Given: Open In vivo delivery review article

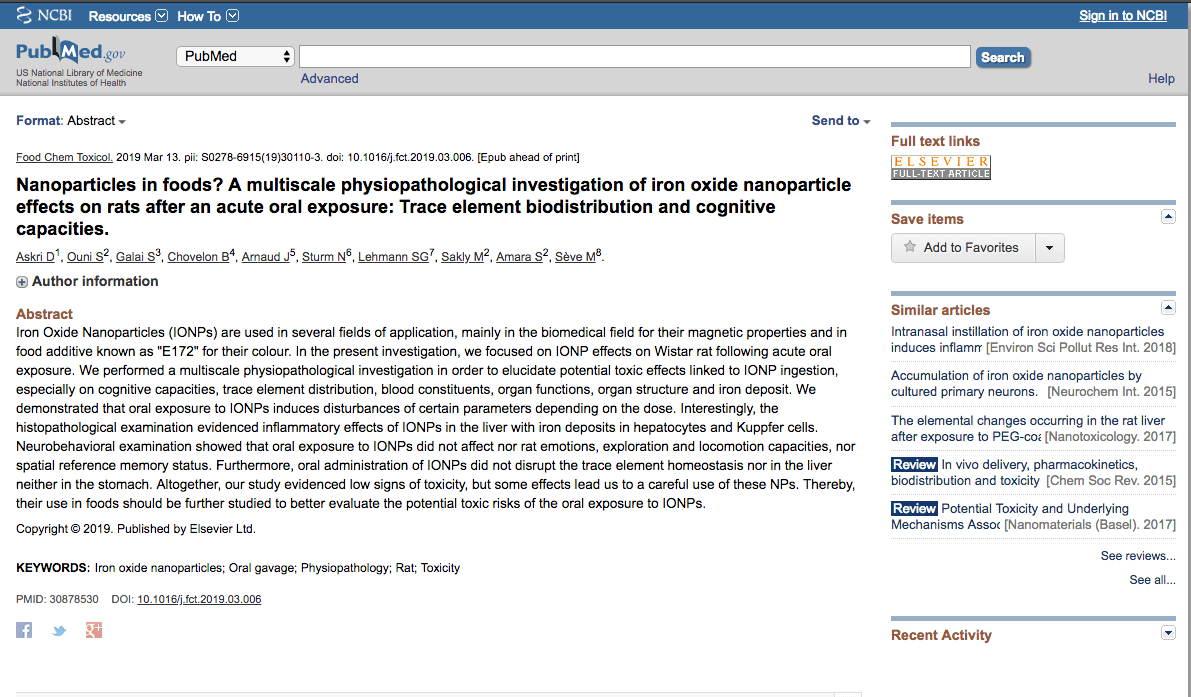Looking at the screenshot, I should coord(1014,472).
